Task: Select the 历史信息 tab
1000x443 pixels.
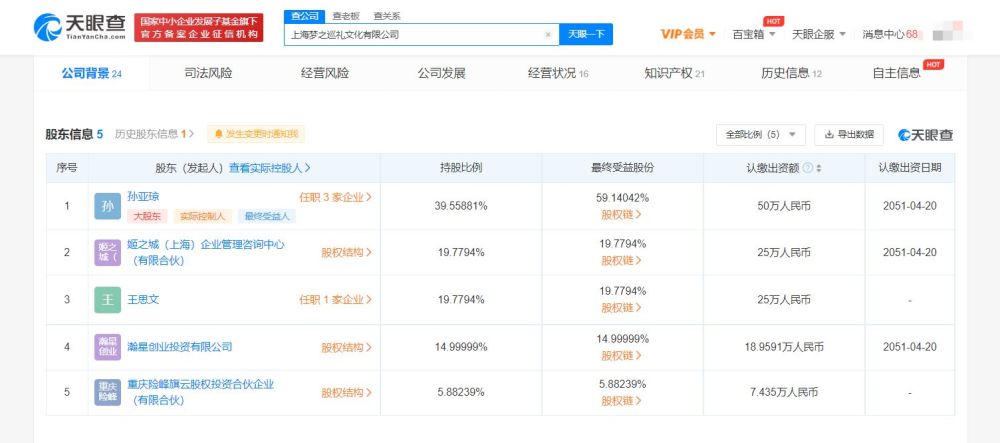Action: (x=791, y=73)
